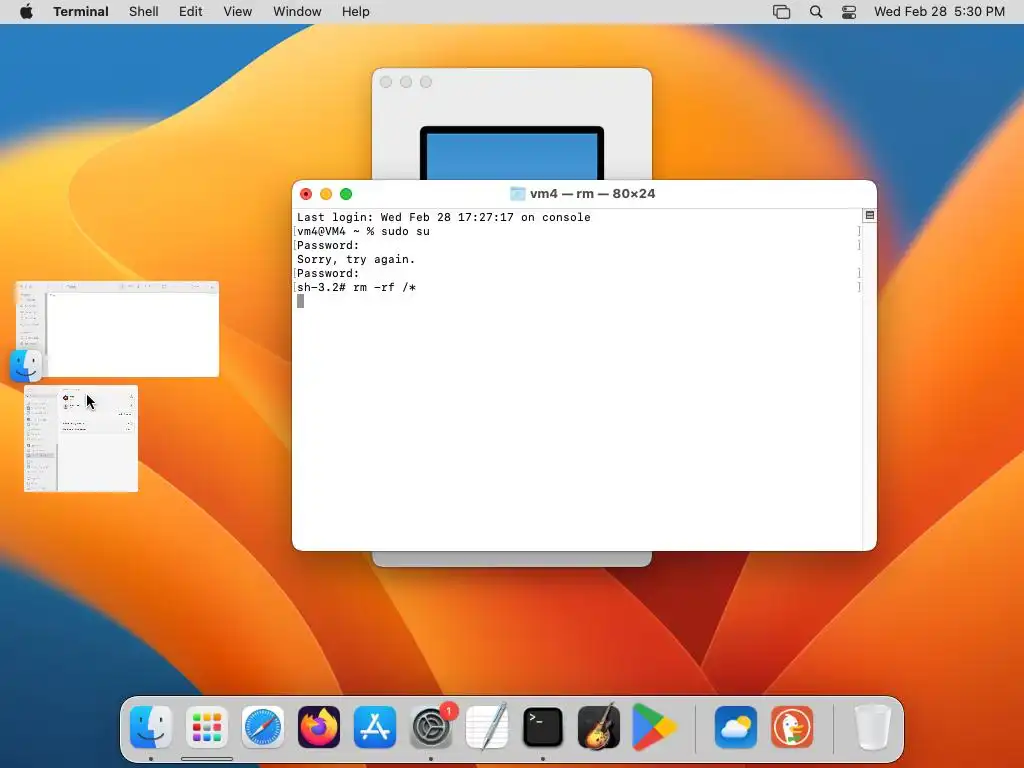Click the Terminal cursor block
The width and height of the screenshot is (1024, 768).
(x=300, y=301)
